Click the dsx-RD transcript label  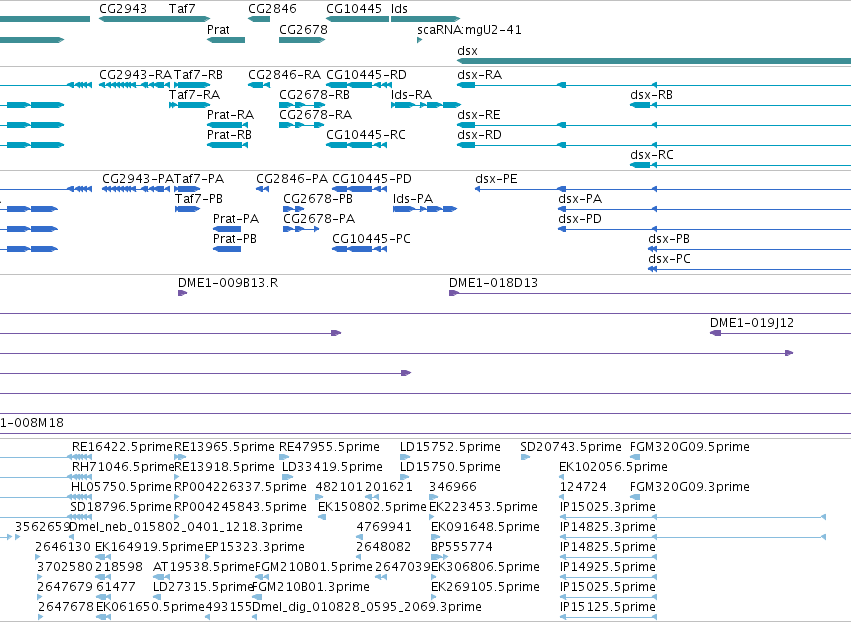pyautogui.click(x=479, y=135)
